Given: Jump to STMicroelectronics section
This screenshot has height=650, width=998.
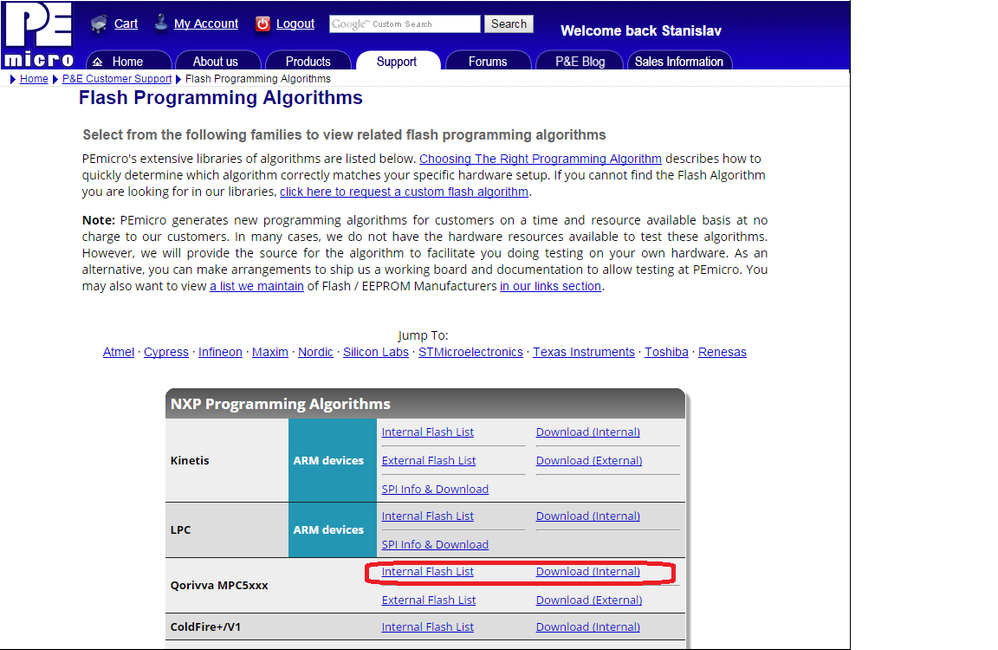Looking at the screenshot, I should 470,351.
